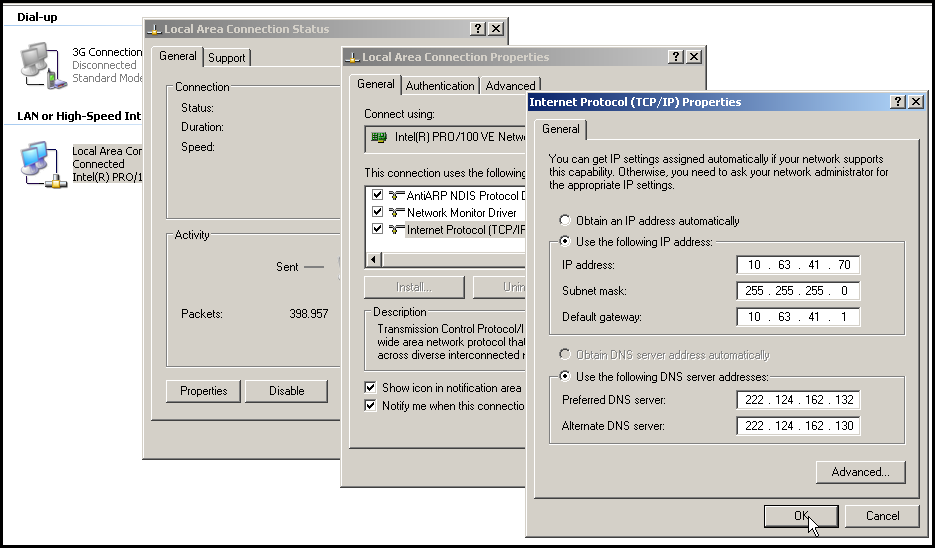Screen dimensions: 935x548
Task: Click the Internet Protocol (TCP/IP) component icon
Action: [397, 229]
